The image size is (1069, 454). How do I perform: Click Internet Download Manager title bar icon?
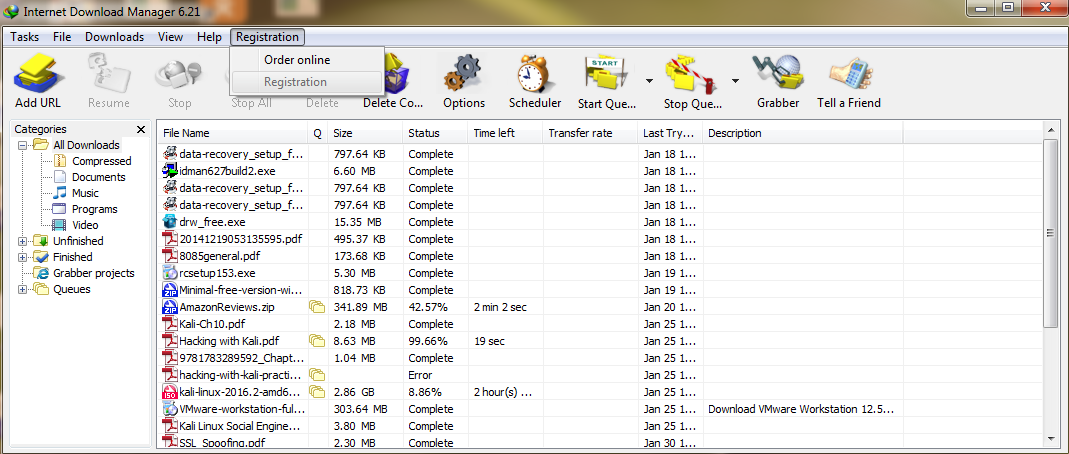click(12, 12)
